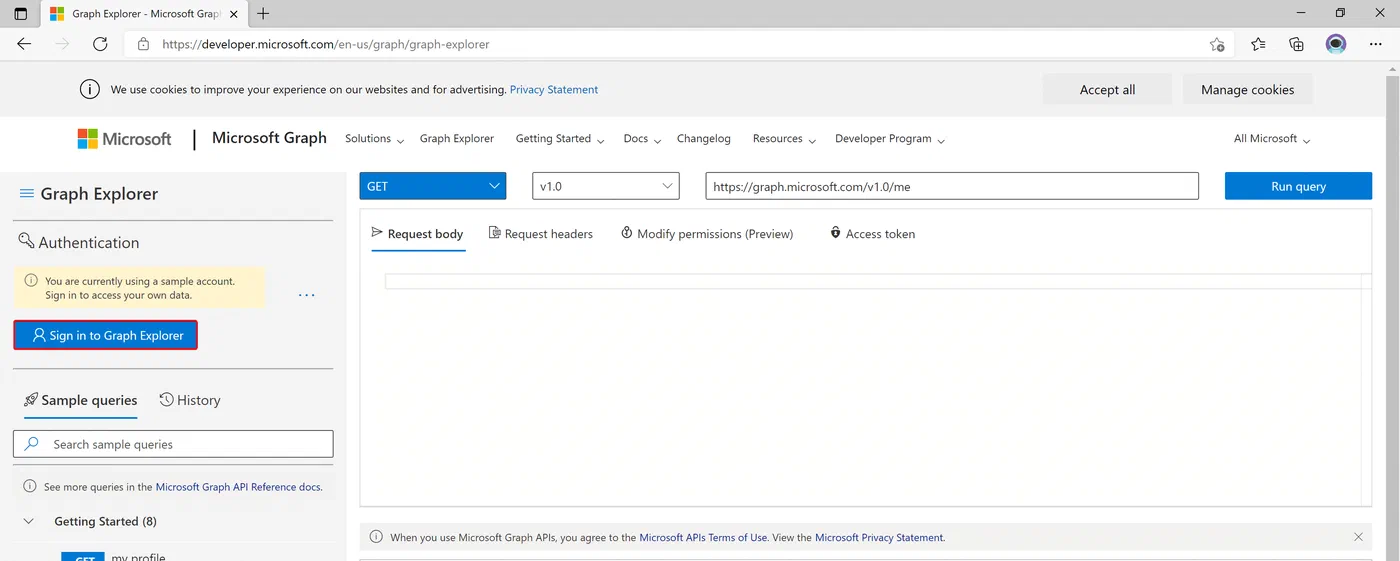Viewport: 1400px width, 561px height.
Task: Click the Microsoft logo
Action: [x=125, y=139]
